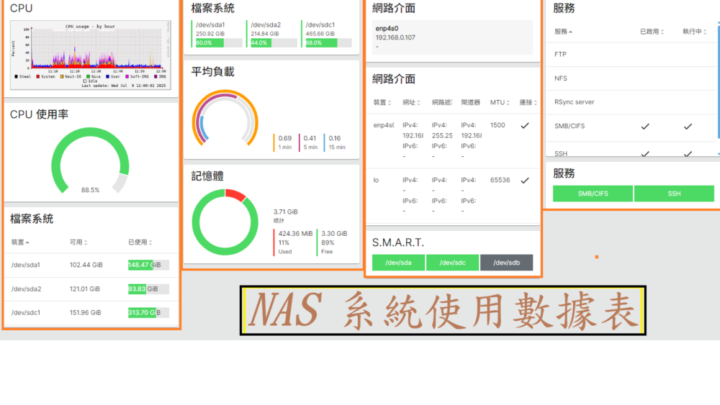720x405 pixels.
Task: Click the /dev/sda1 250.92 GiB card
Action: pos(217,34)
